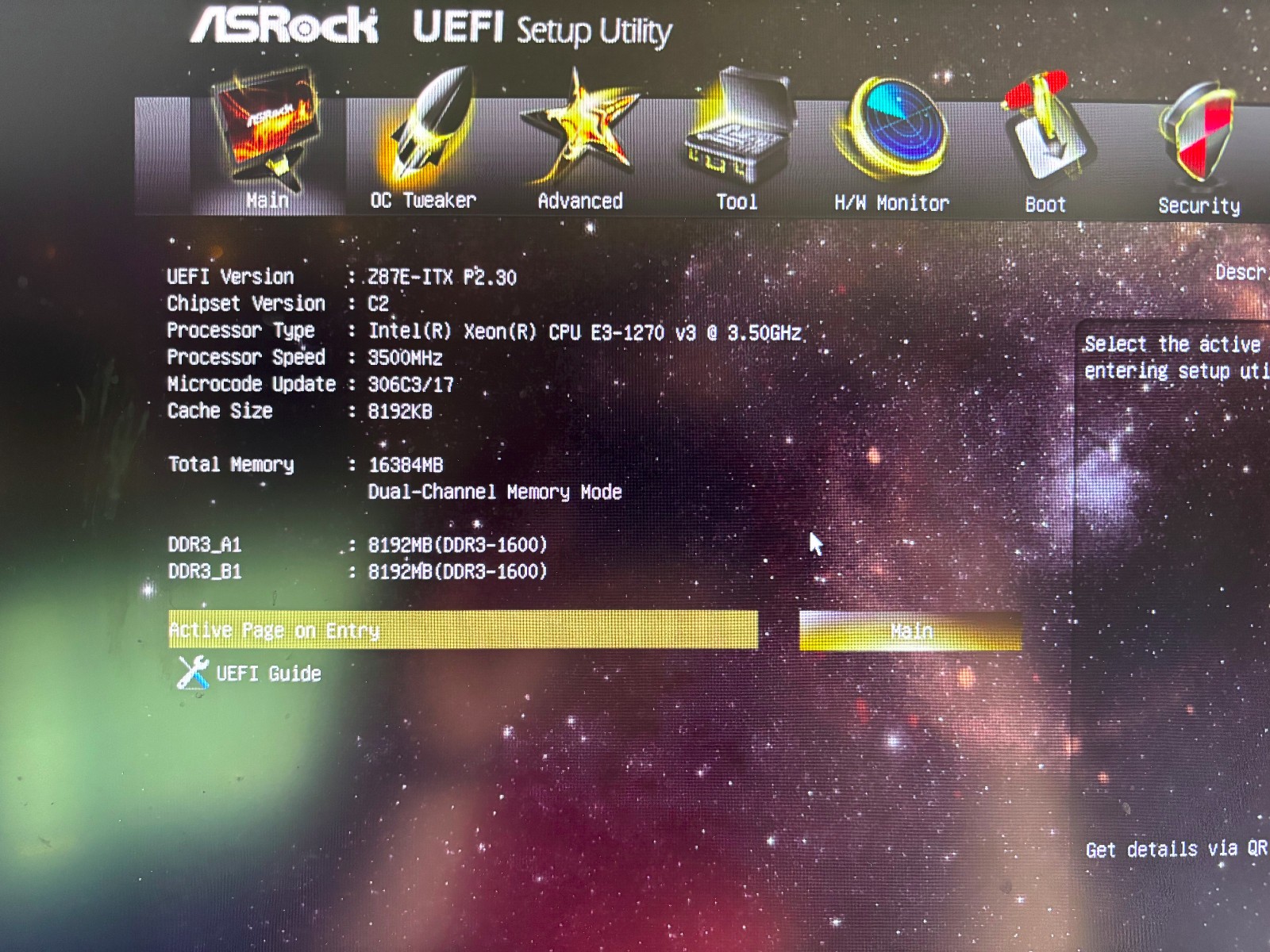Image resolution: width=1270 pixels, height=952 pixels.
Task: Click the DDR3_A1 8192MB(DDR3-1600) value
Action: [458, 545]
